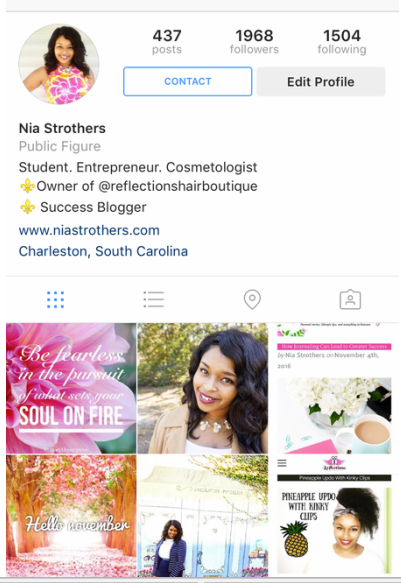401x583 pixels.
Task: Open the portrait post with tan coat
Action: pos(203,388)
